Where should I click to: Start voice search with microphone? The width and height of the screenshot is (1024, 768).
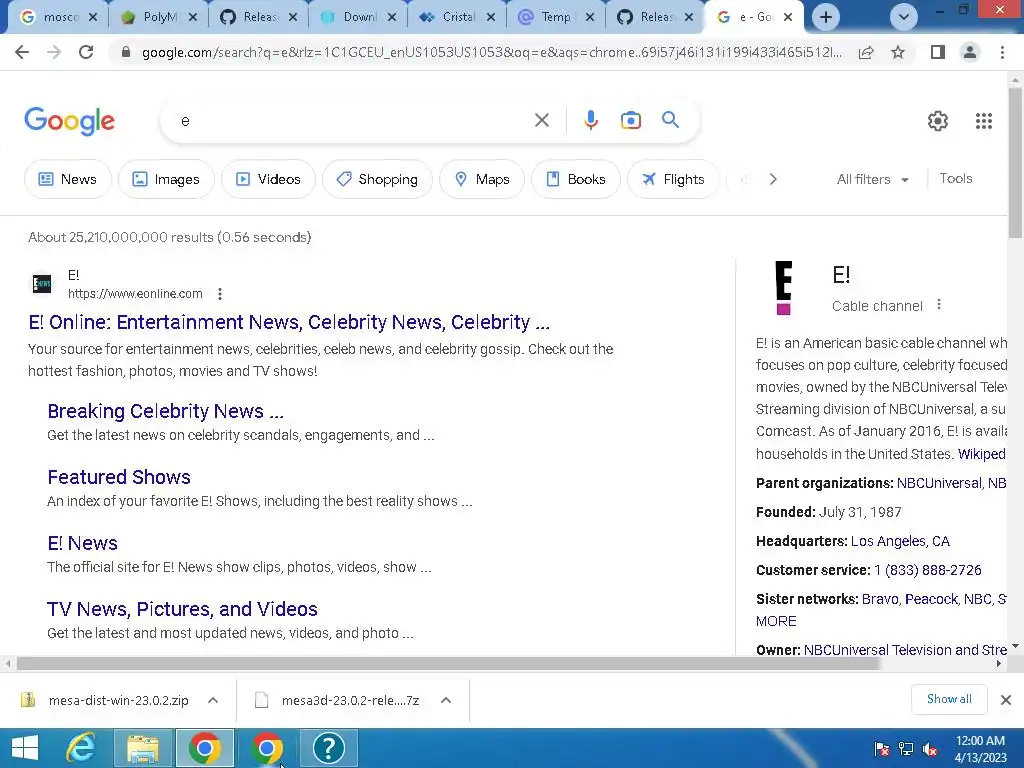click(x=591, y=120)
